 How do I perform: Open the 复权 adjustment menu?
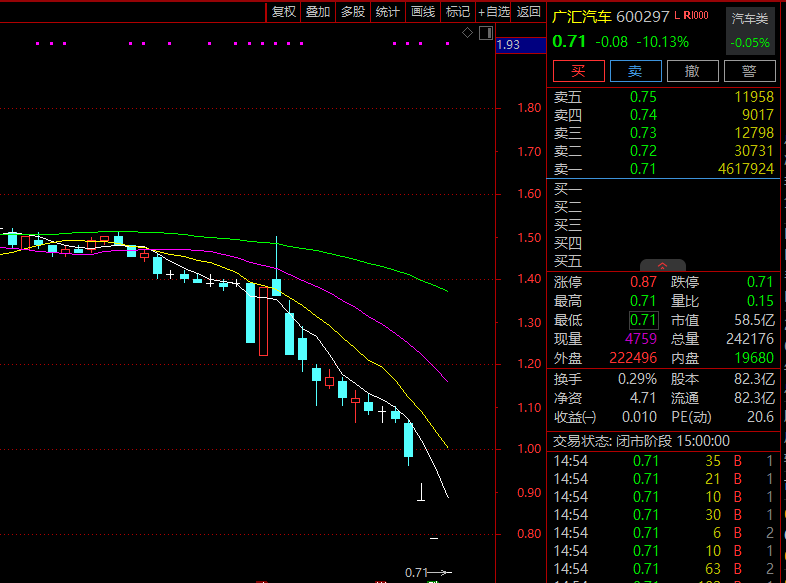click(284, 12)
